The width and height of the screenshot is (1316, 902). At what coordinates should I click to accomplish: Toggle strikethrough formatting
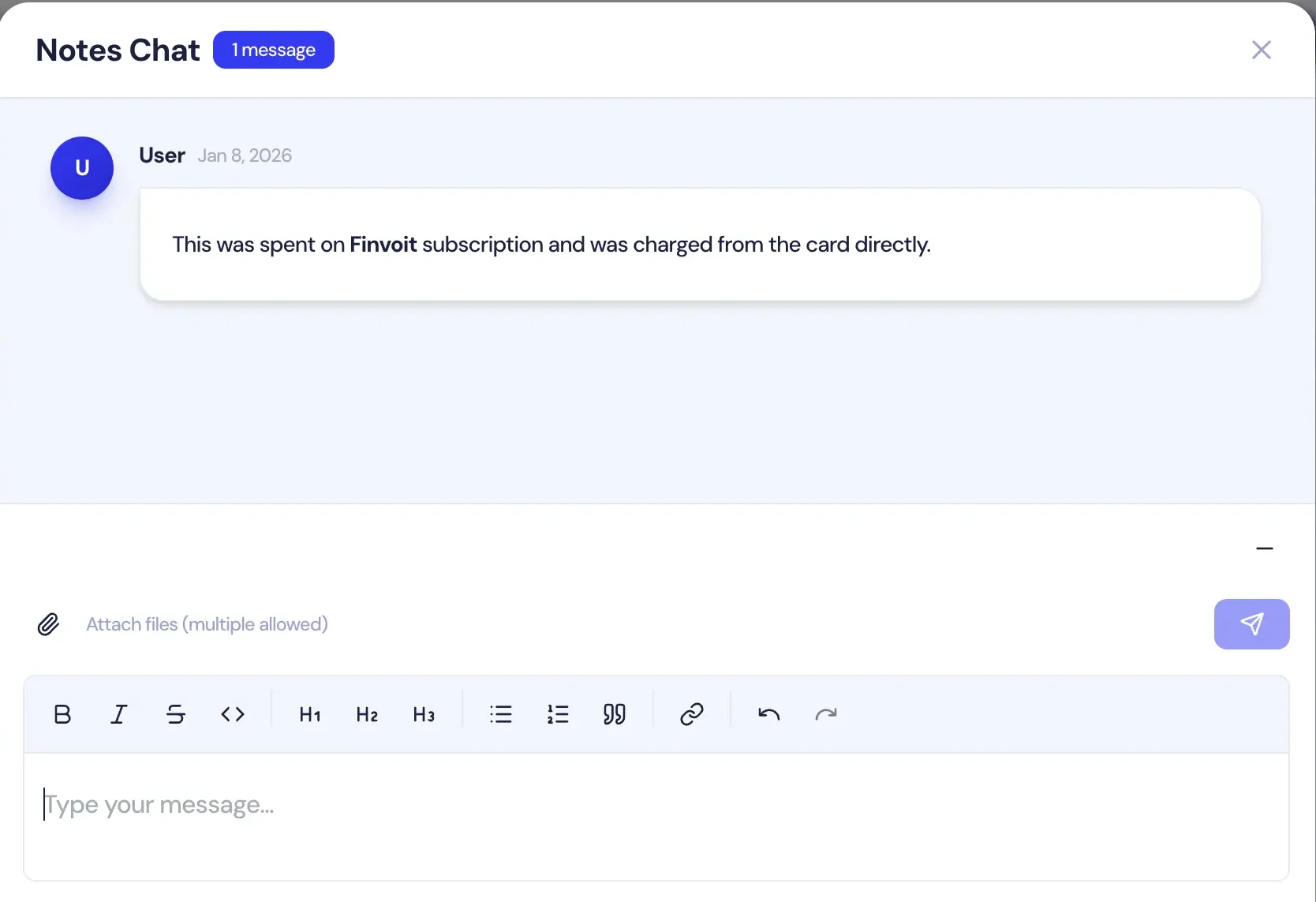[176, 714]
